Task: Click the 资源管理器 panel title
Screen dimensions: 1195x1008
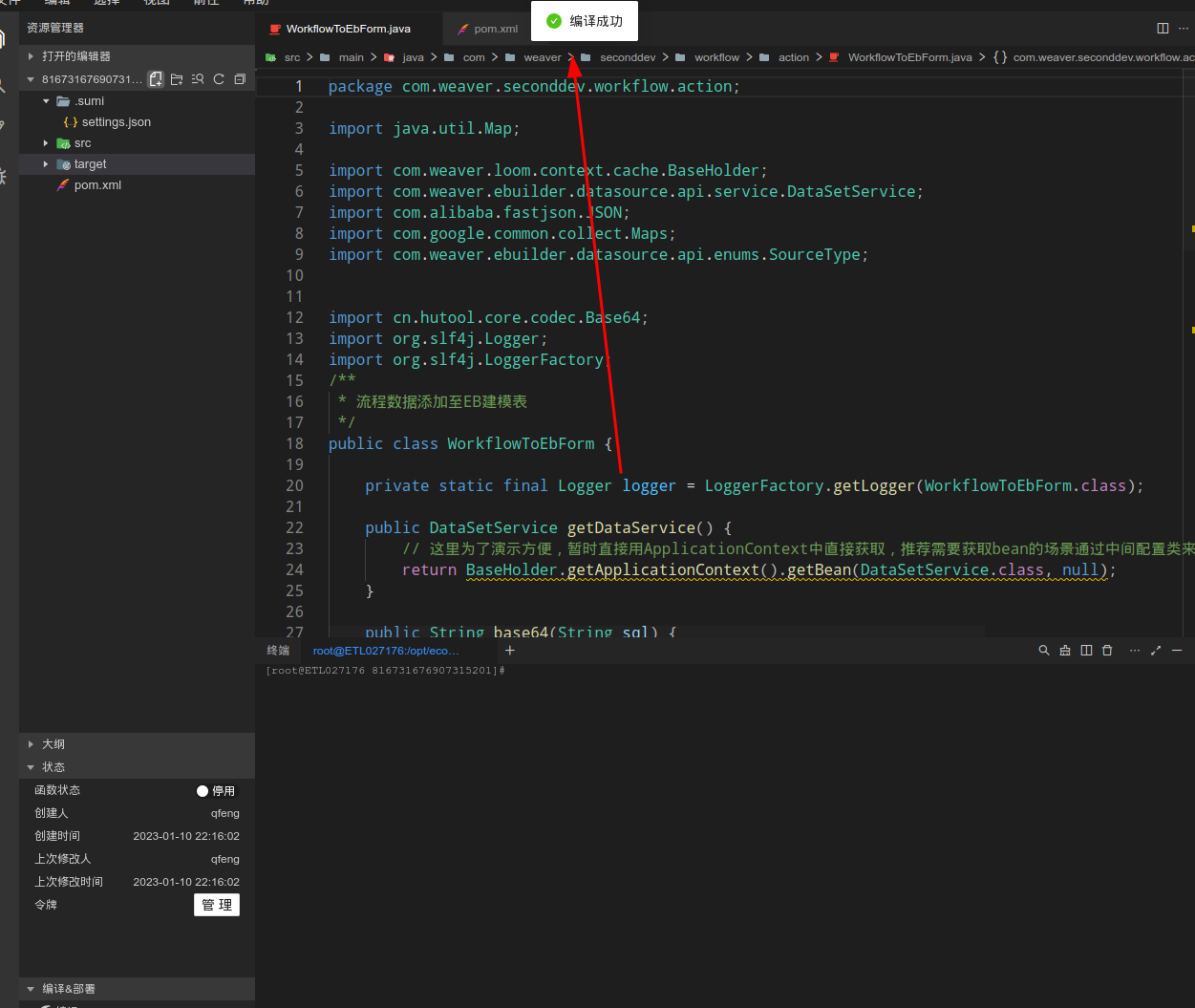Action: click(x=55, y=28)
